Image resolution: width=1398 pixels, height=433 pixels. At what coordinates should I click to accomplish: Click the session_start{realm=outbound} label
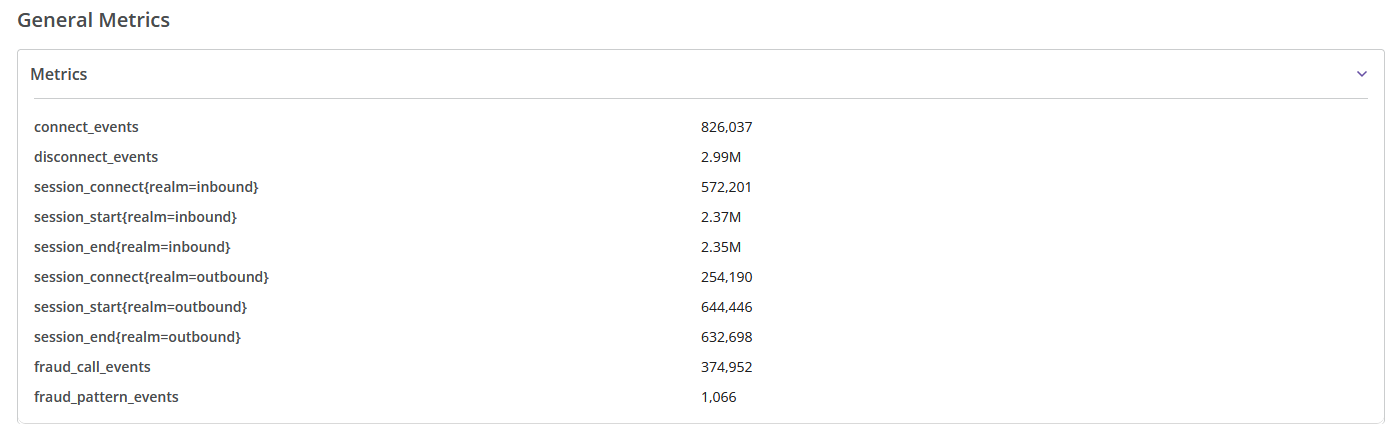point(140,307)
